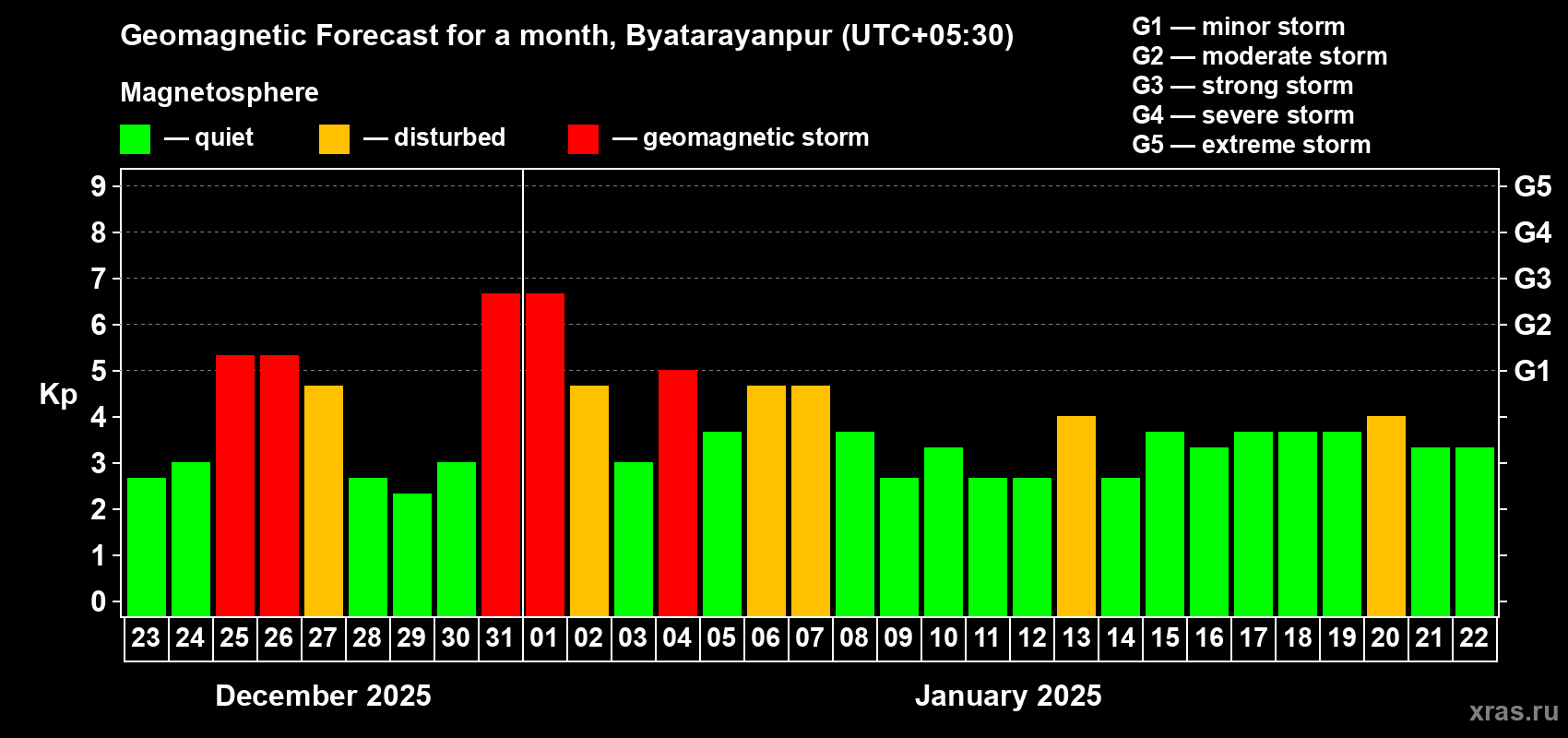Viewport: 1568px width, 738px height.
Task: Click the 'G1 — minor storm' legend line
Action: coord(1239,27)
